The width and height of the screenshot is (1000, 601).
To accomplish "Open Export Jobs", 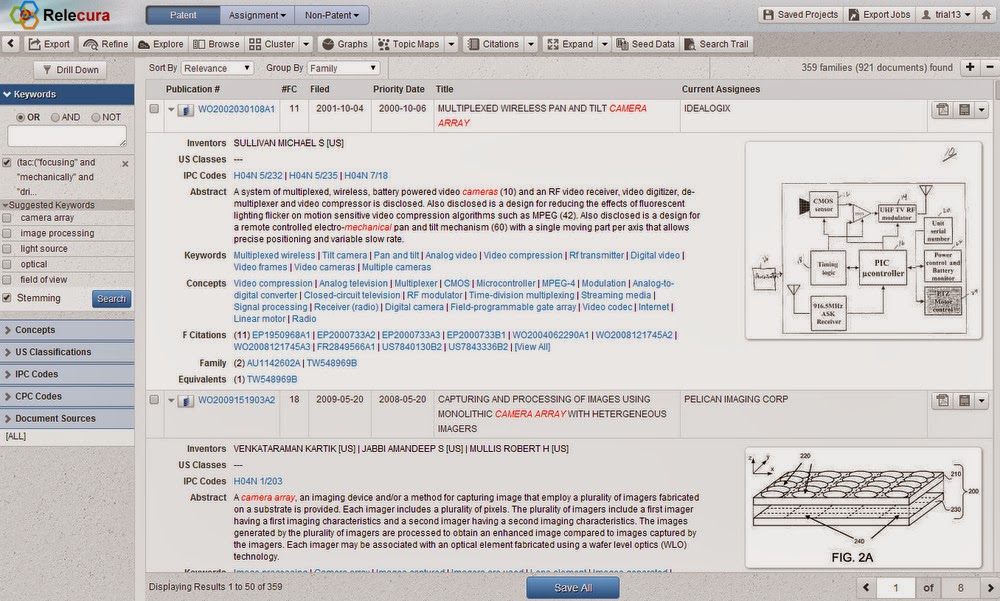I will coord(879,15).
